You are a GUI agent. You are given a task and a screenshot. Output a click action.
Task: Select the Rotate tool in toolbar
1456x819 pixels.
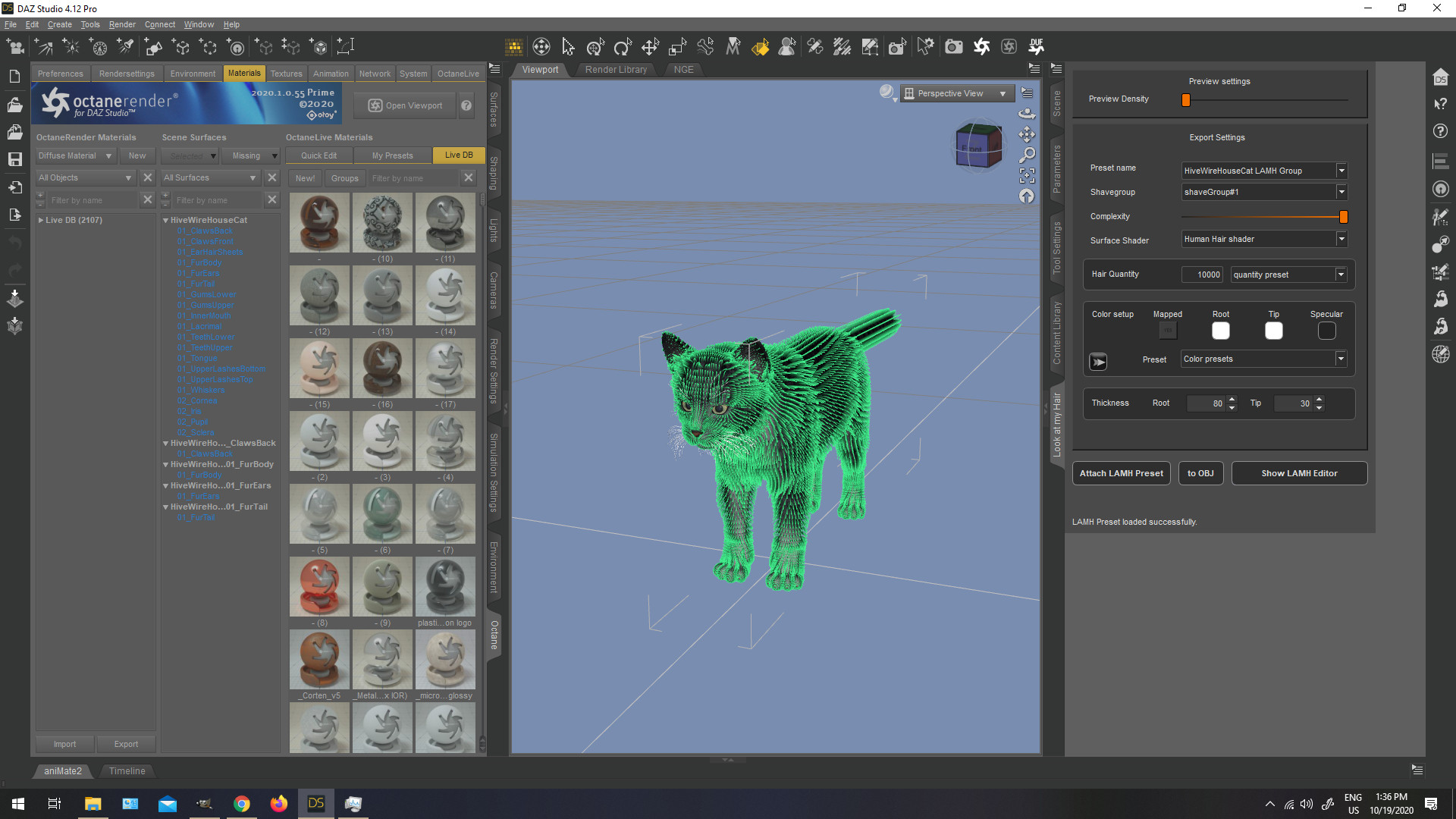[x=623, y=47]
